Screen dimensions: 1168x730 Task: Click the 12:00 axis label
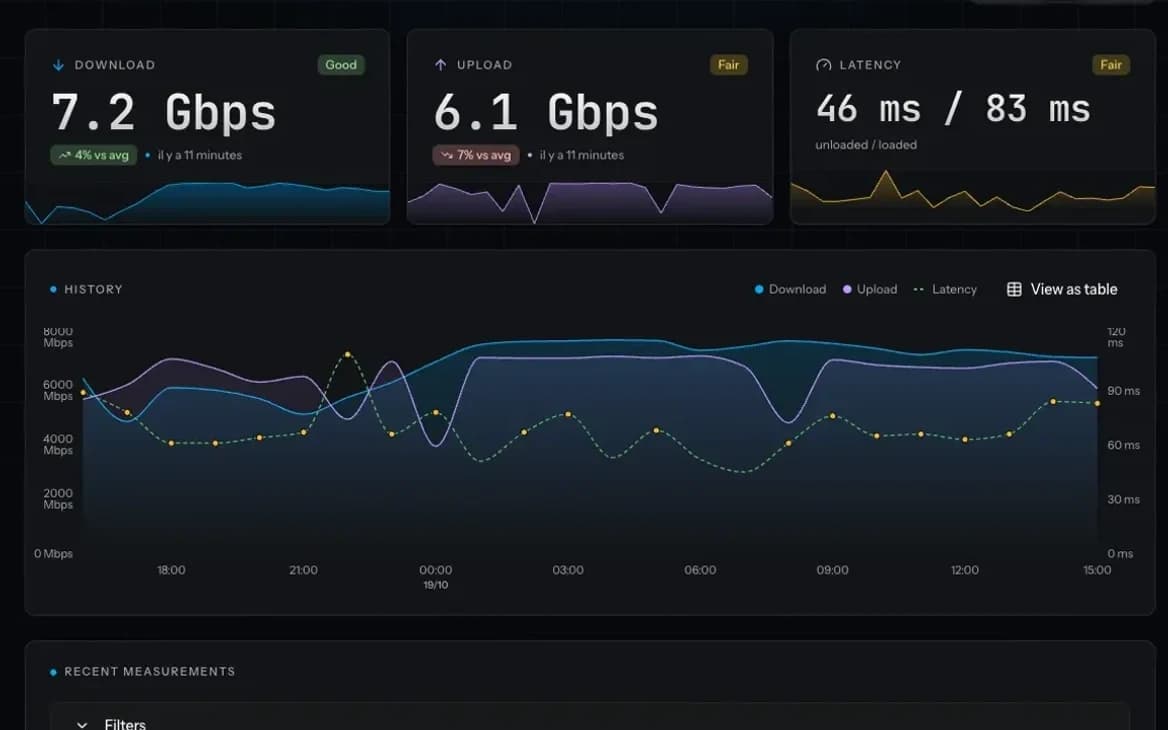(x=965, y=570)
